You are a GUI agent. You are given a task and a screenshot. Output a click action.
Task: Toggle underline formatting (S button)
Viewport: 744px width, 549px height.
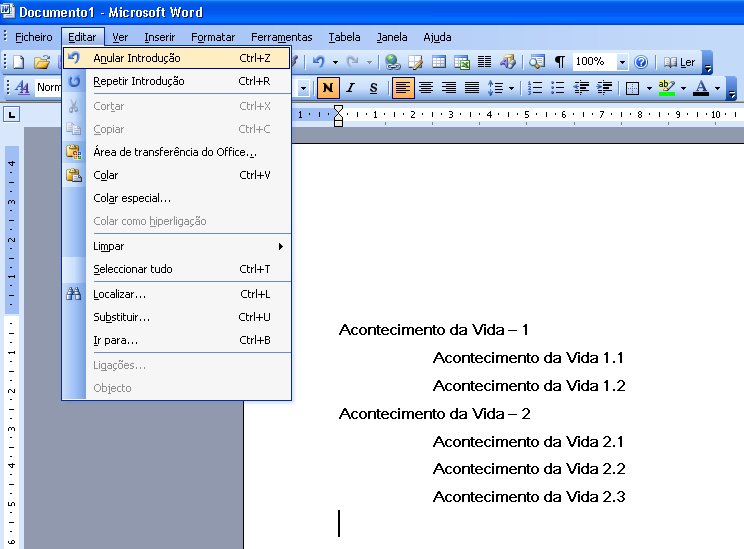[x=374, y=88]
